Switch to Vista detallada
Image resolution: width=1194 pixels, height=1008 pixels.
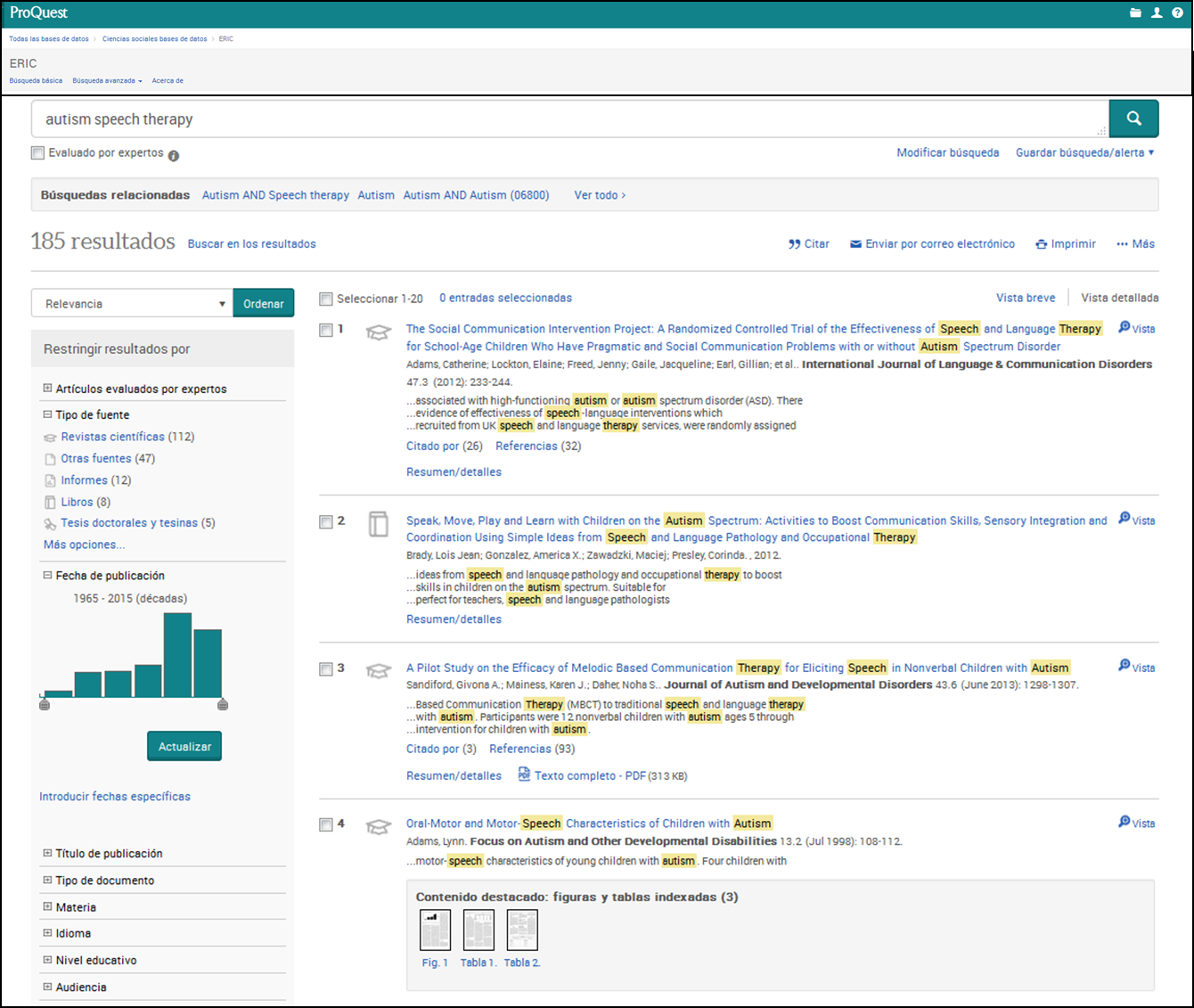click(x=1120, y=298)
